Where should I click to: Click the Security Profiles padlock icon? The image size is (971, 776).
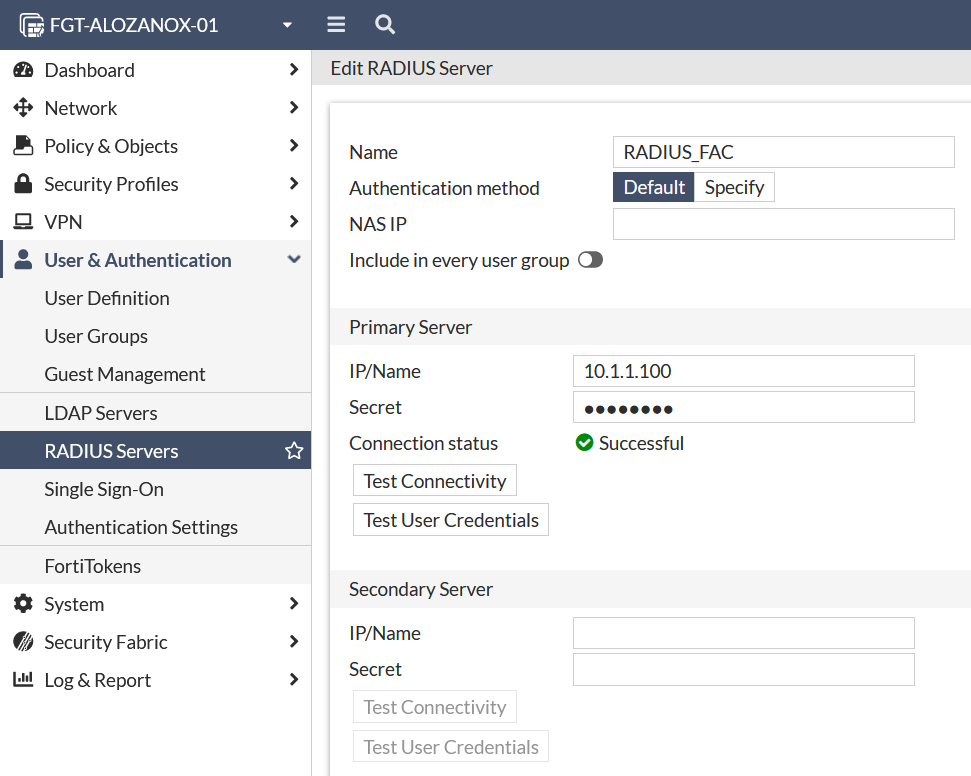pyautogui.click(x=23, y=184)
